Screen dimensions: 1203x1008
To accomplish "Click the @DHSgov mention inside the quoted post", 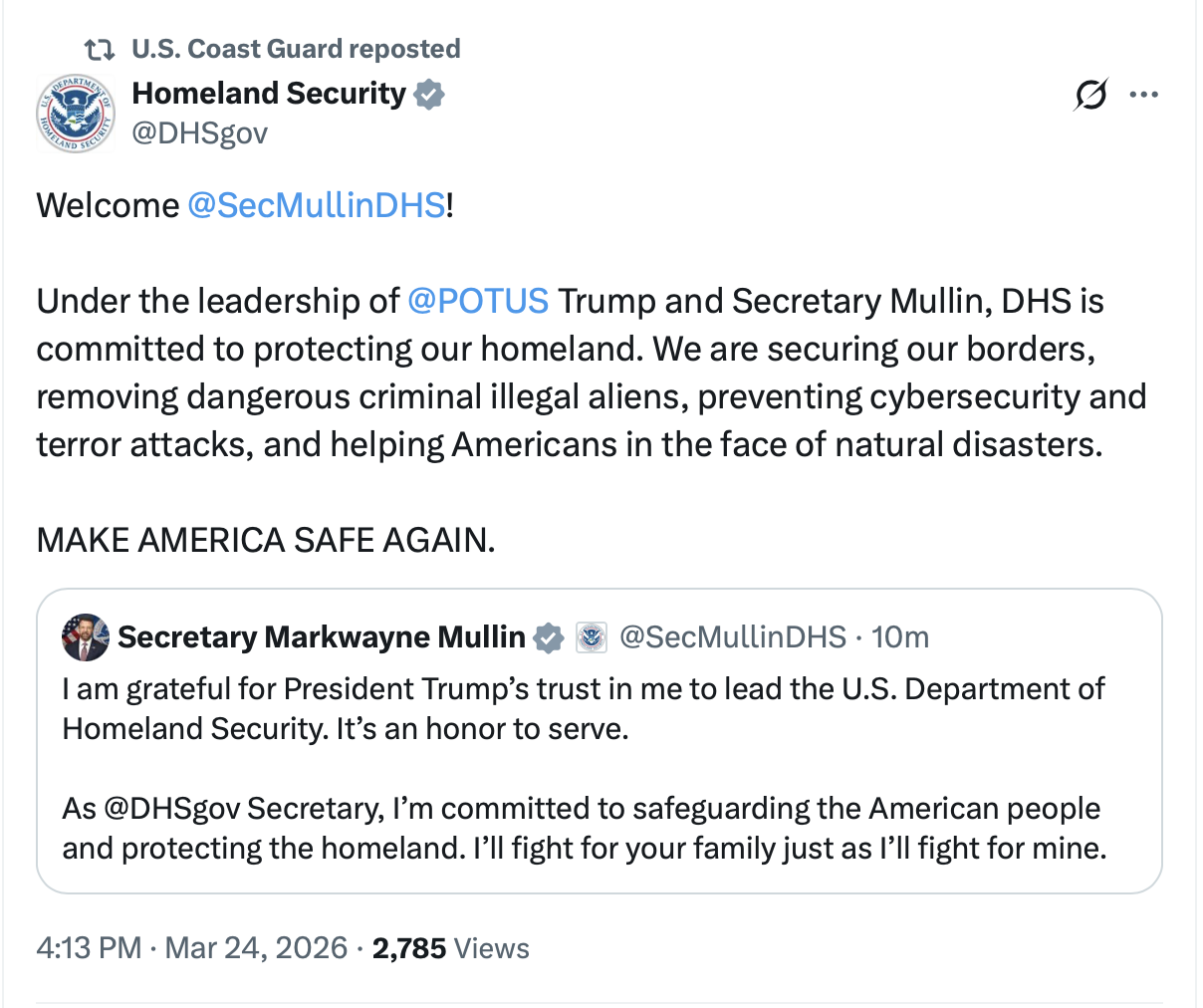I will pyautogui.click(x=171, y=808).
